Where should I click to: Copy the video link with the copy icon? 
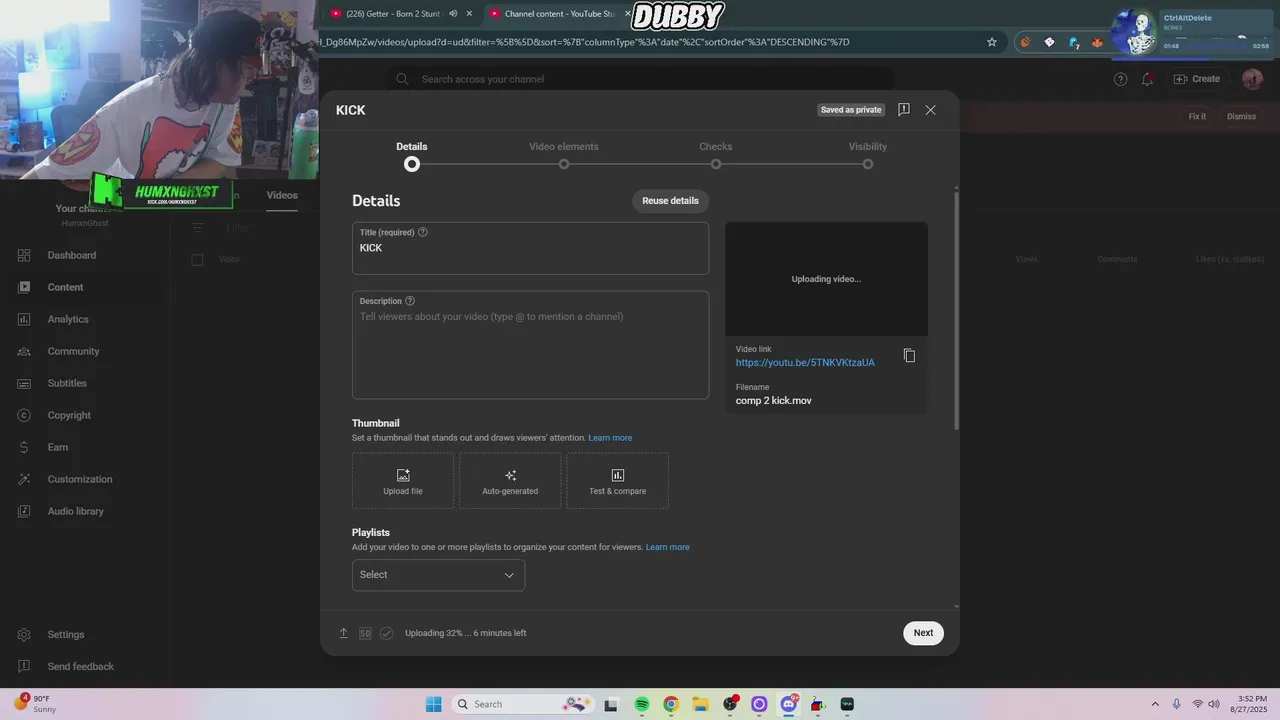909,356
